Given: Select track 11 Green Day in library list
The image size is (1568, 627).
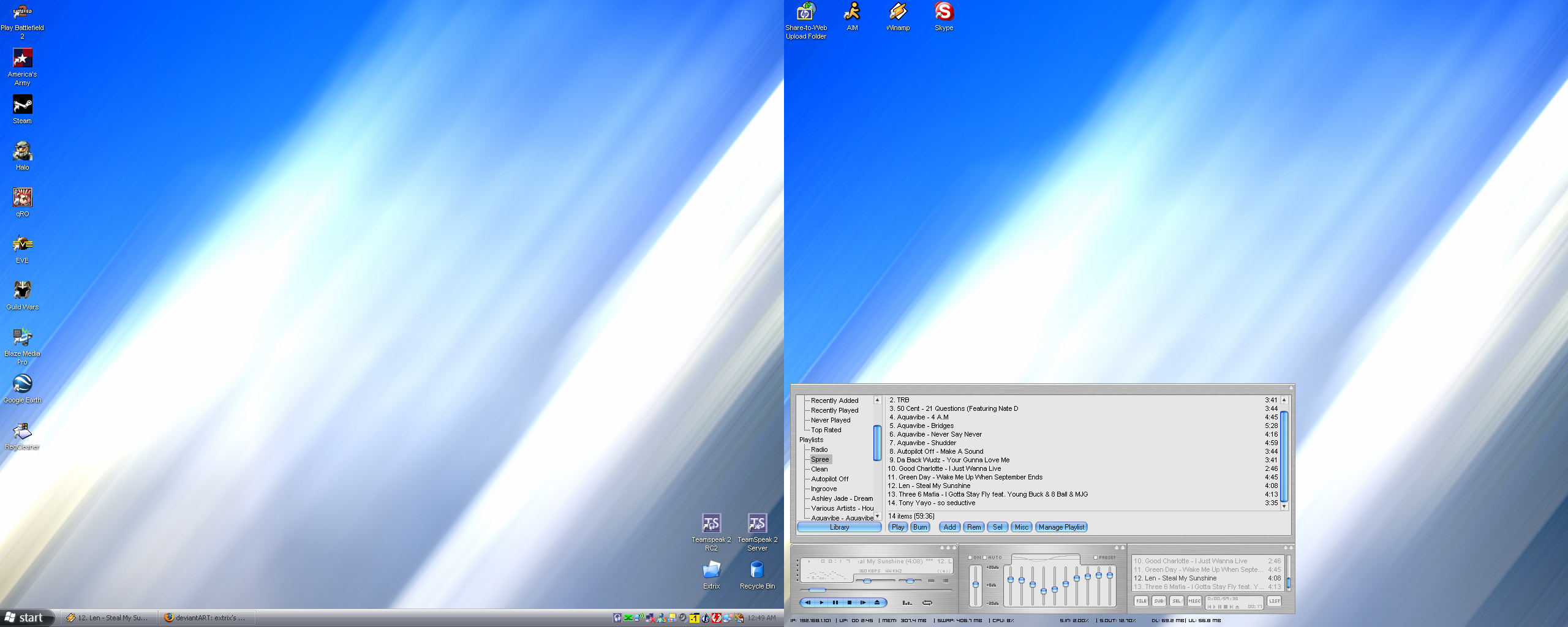Looking at the screenshot, I should pos(1083,477).
